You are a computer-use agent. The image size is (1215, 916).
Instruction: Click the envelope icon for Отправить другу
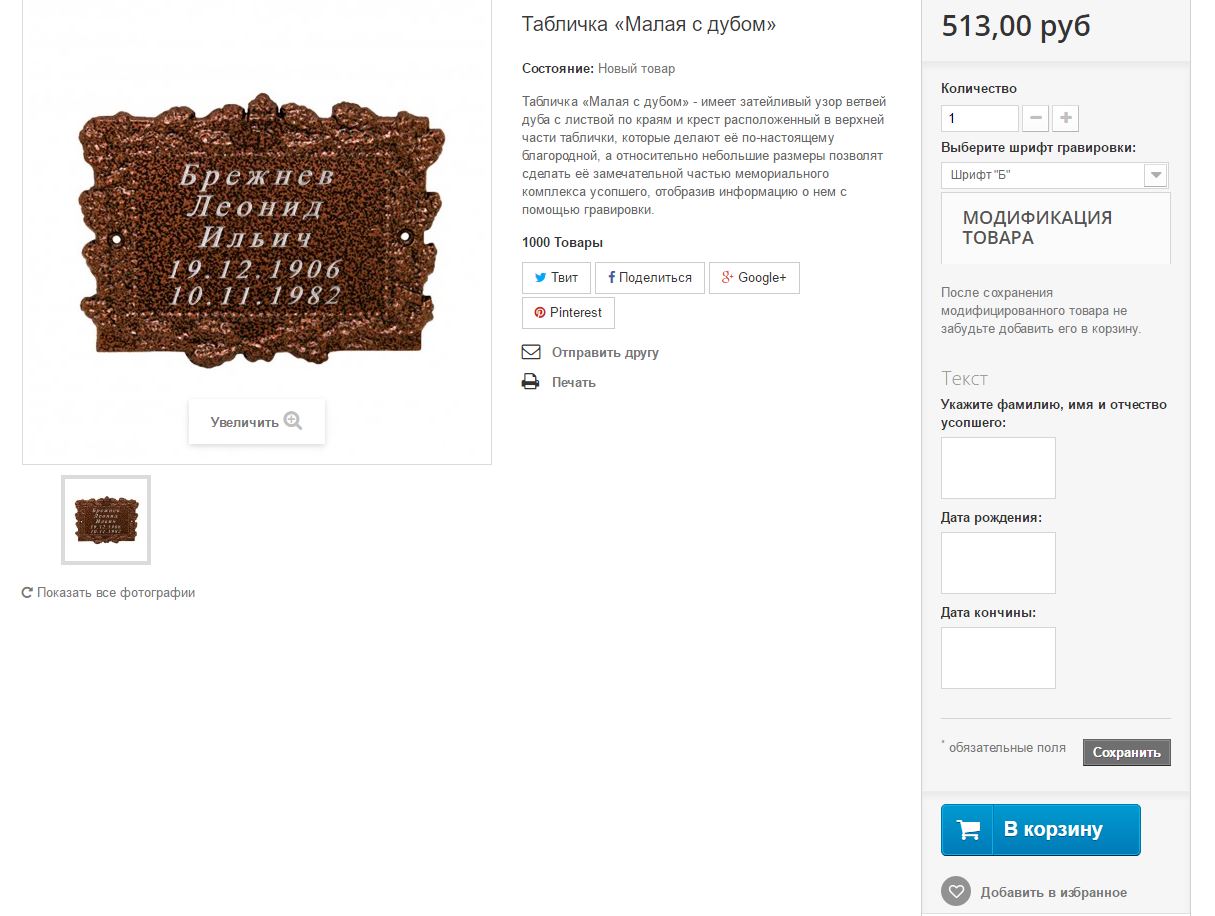coord(531,352)
